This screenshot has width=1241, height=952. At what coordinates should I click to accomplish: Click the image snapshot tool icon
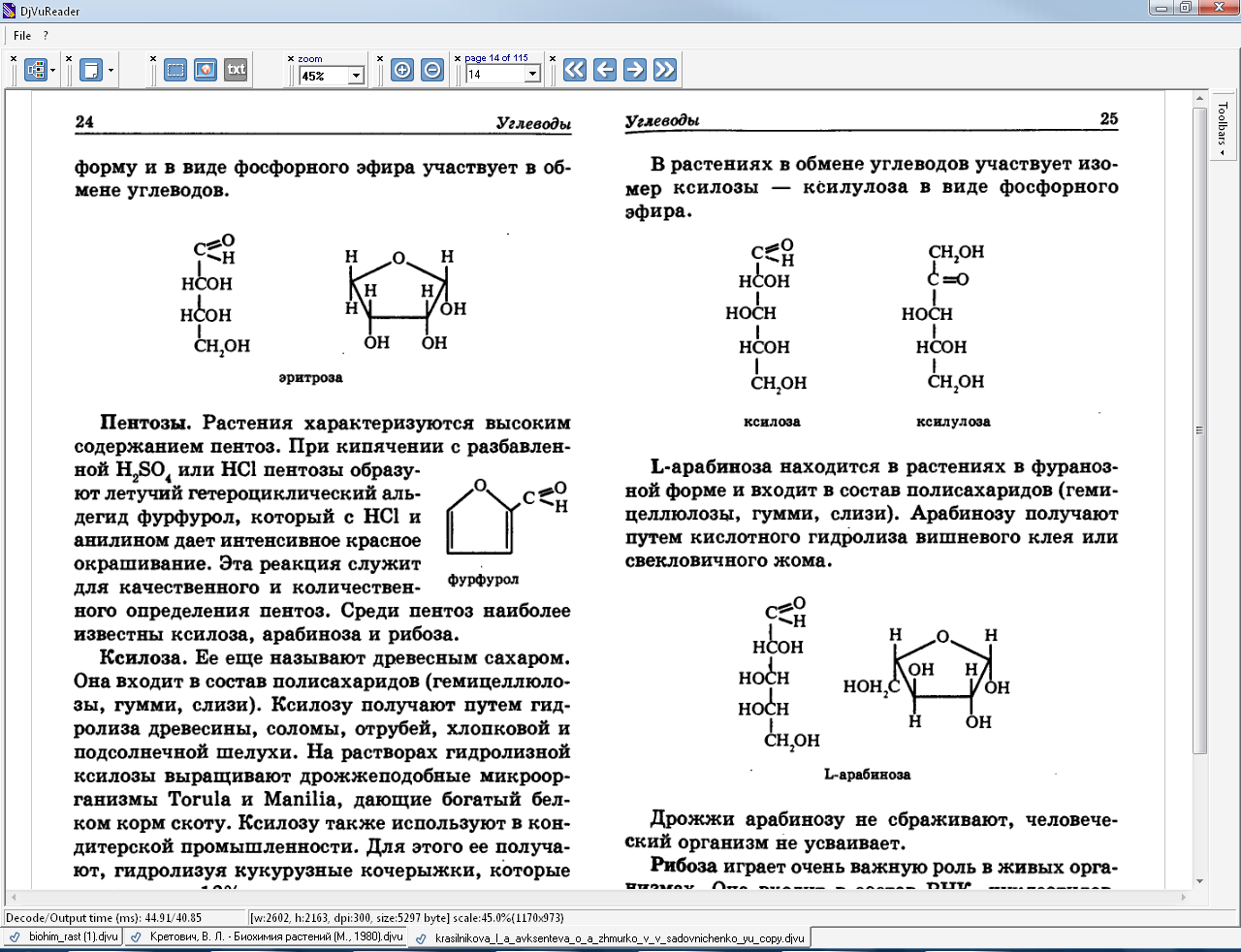tap(206, 70)
